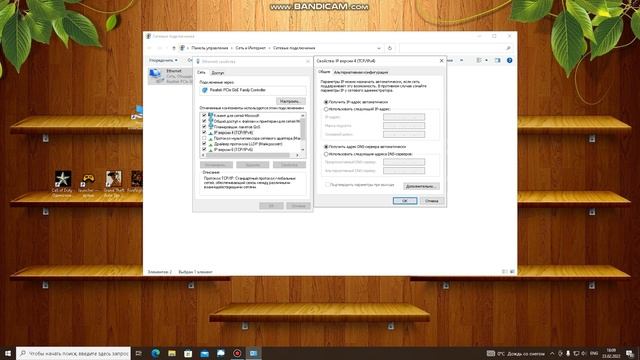The width and height of the screenshot is (640, 360).
Task: Open File Explorer from taskbar
Action: (x=172, y=353)
